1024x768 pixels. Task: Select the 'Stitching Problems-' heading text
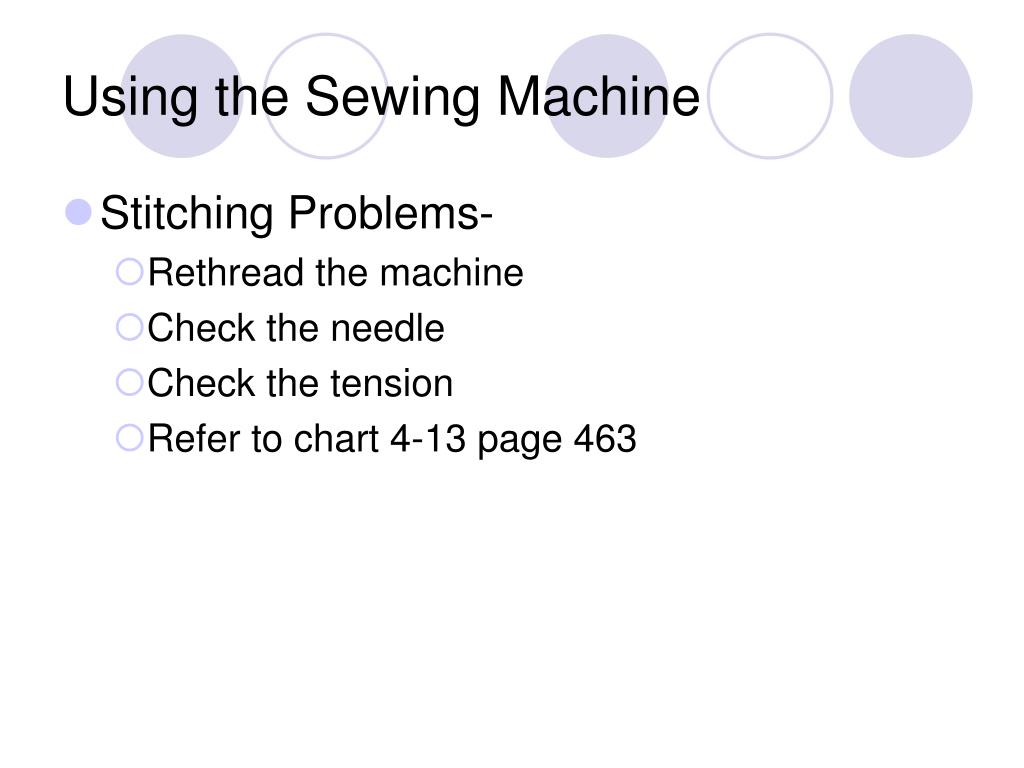point(296,213)
